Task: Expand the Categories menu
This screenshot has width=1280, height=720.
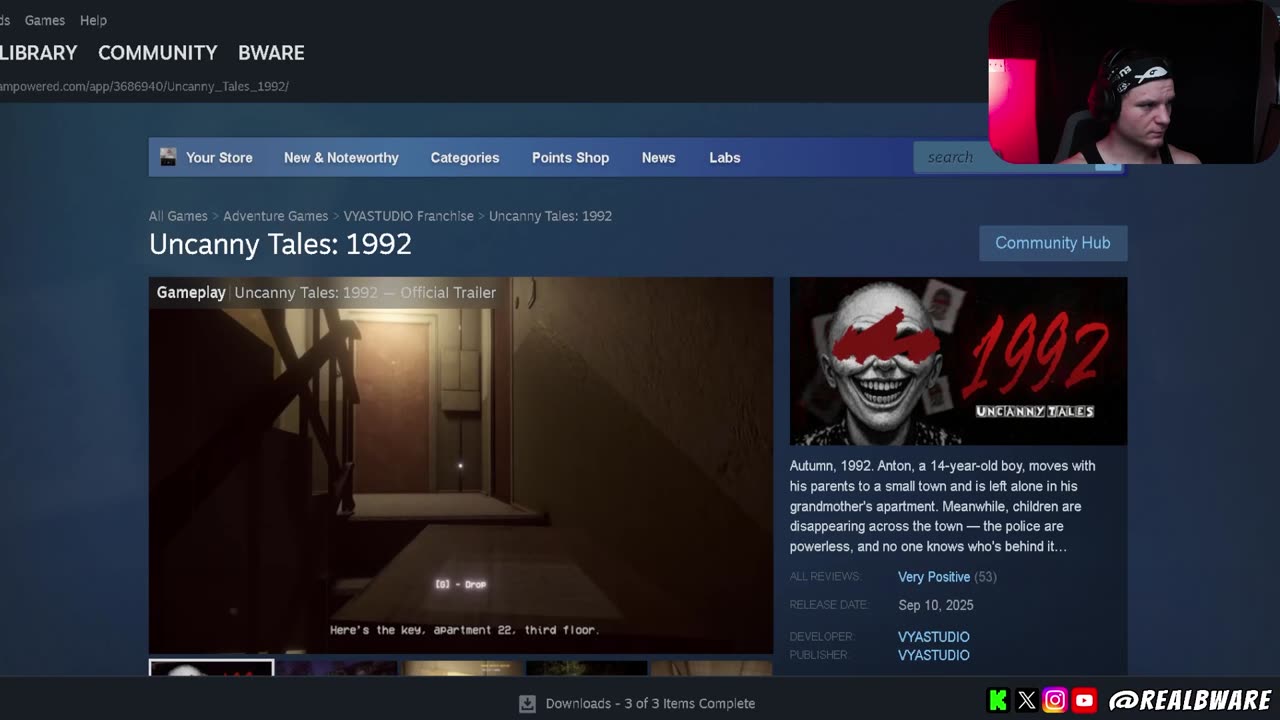Action: pyautogui.click(x=465, y=158)
